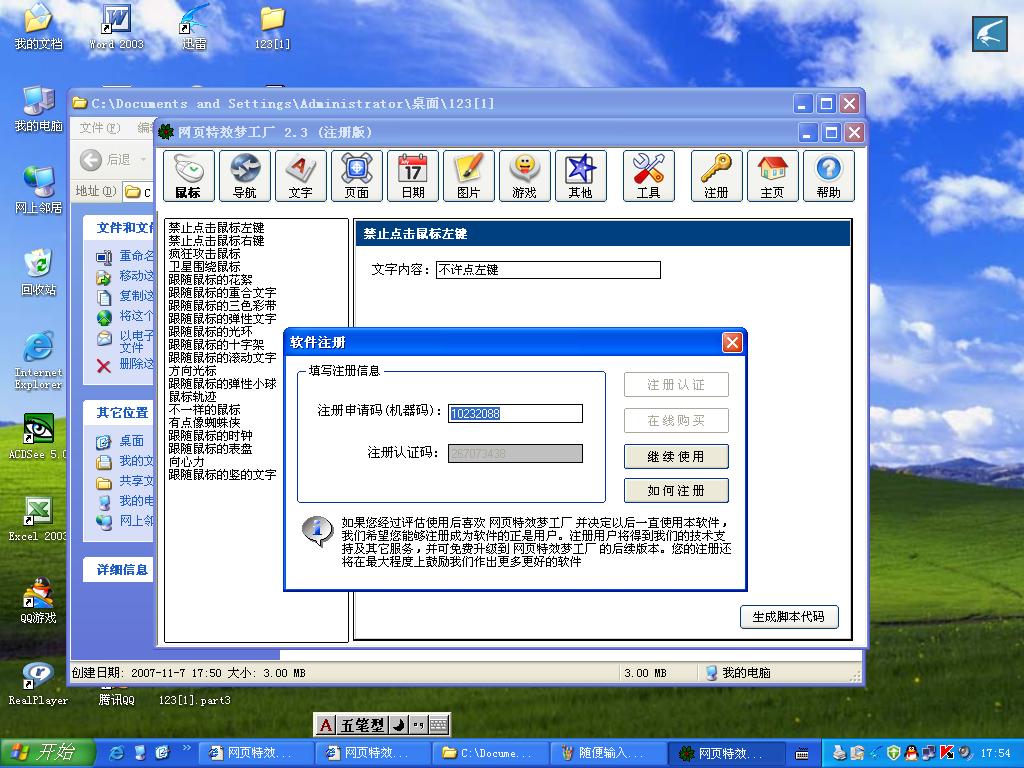Click the 帮助 help icon
This screenshot has height=768, width=1024.
click(829, 176)
